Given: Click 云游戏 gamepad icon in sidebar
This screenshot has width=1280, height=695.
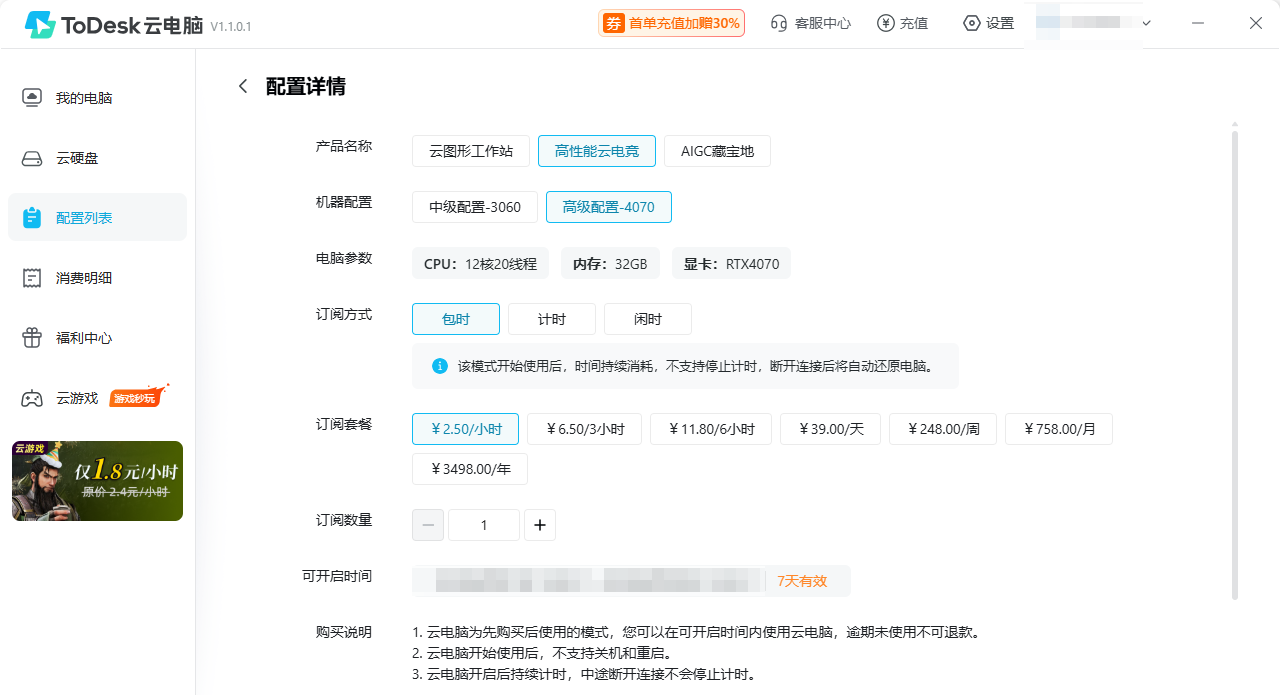Looking at the screenshot, I should (32, 398).
